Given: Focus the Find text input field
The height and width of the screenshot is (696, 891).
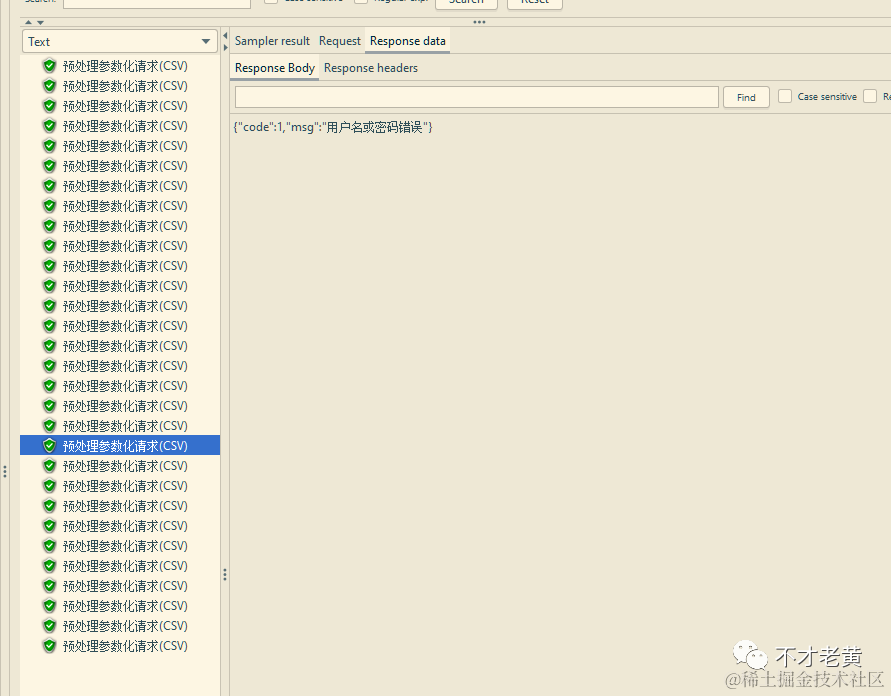Looking at the screenshot, I should [477, 97].
